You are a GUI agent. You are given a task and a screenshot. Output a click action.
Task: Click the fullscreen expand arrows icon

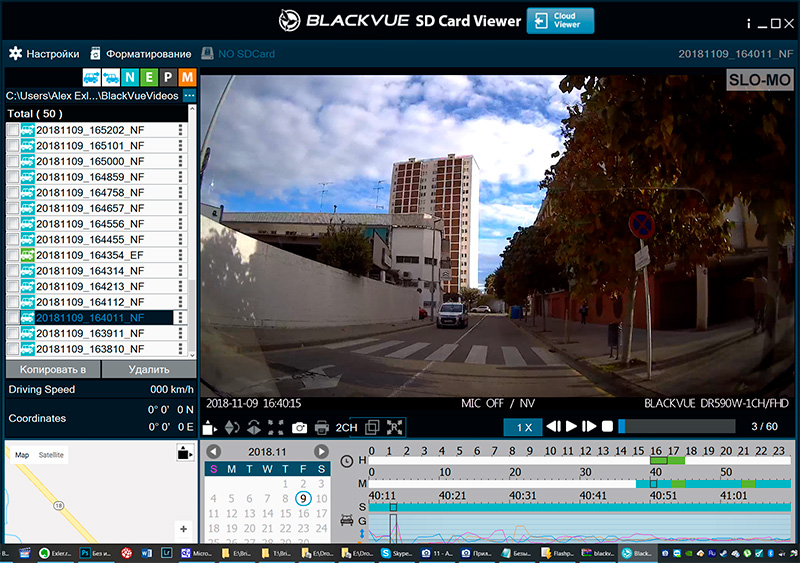277,427
